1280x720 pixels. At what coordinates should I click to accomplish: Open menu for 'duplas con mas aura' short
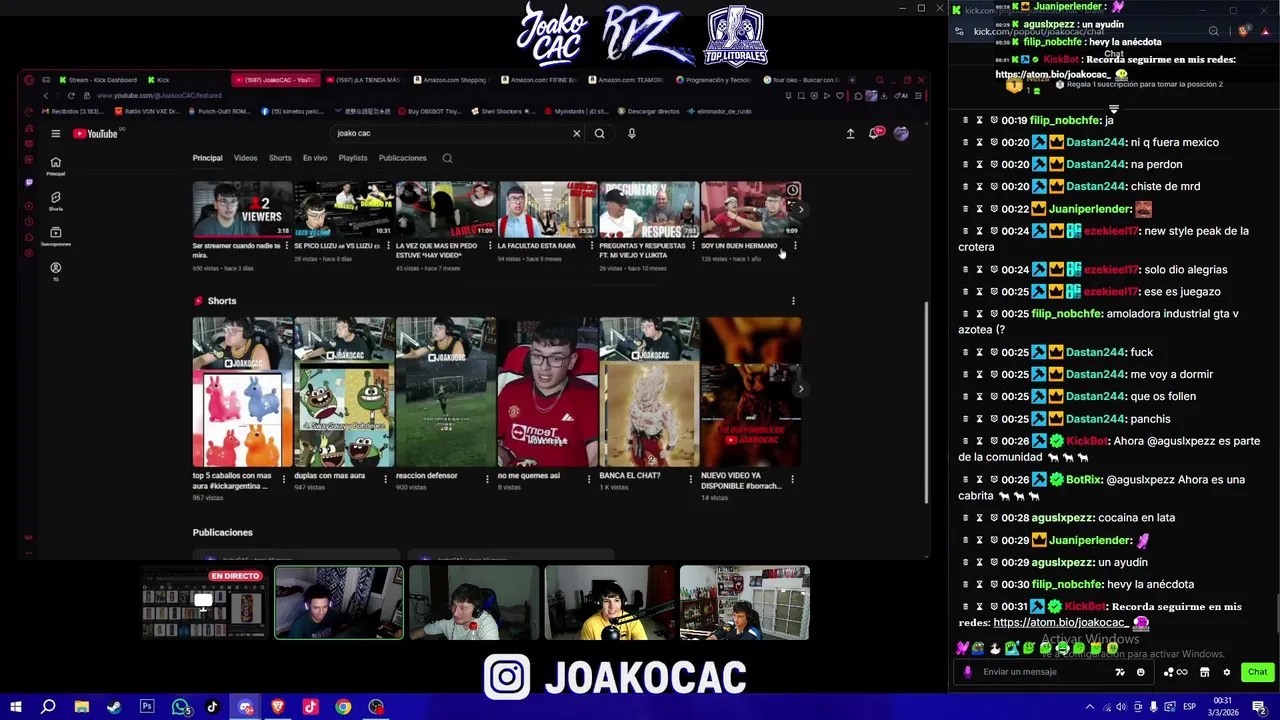tap(386, 480)
